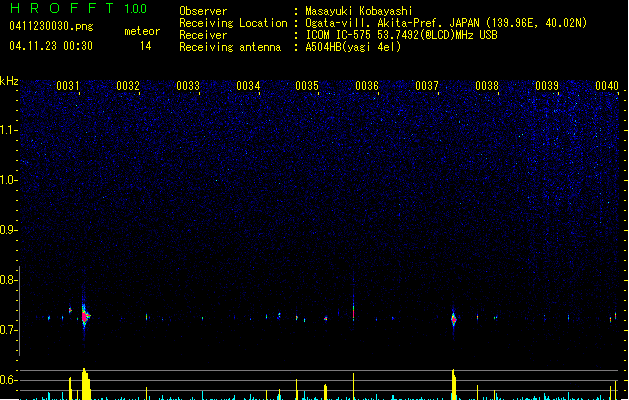Click the version number 1.00
Image resolution: width=629 pixels, height=400 pixels.
(136, 8)
